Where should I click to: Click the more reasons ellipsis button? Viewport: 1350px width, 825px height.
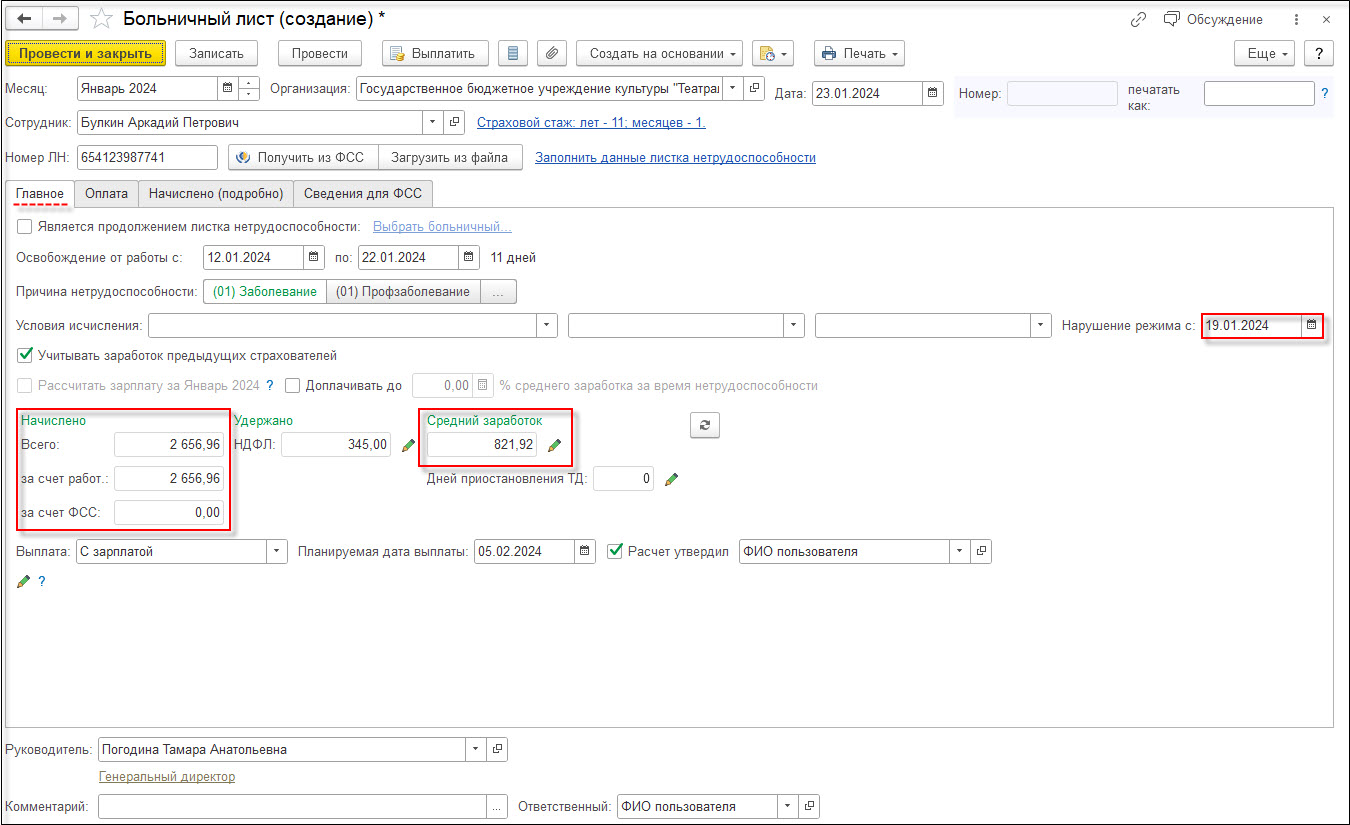[499, 291]
